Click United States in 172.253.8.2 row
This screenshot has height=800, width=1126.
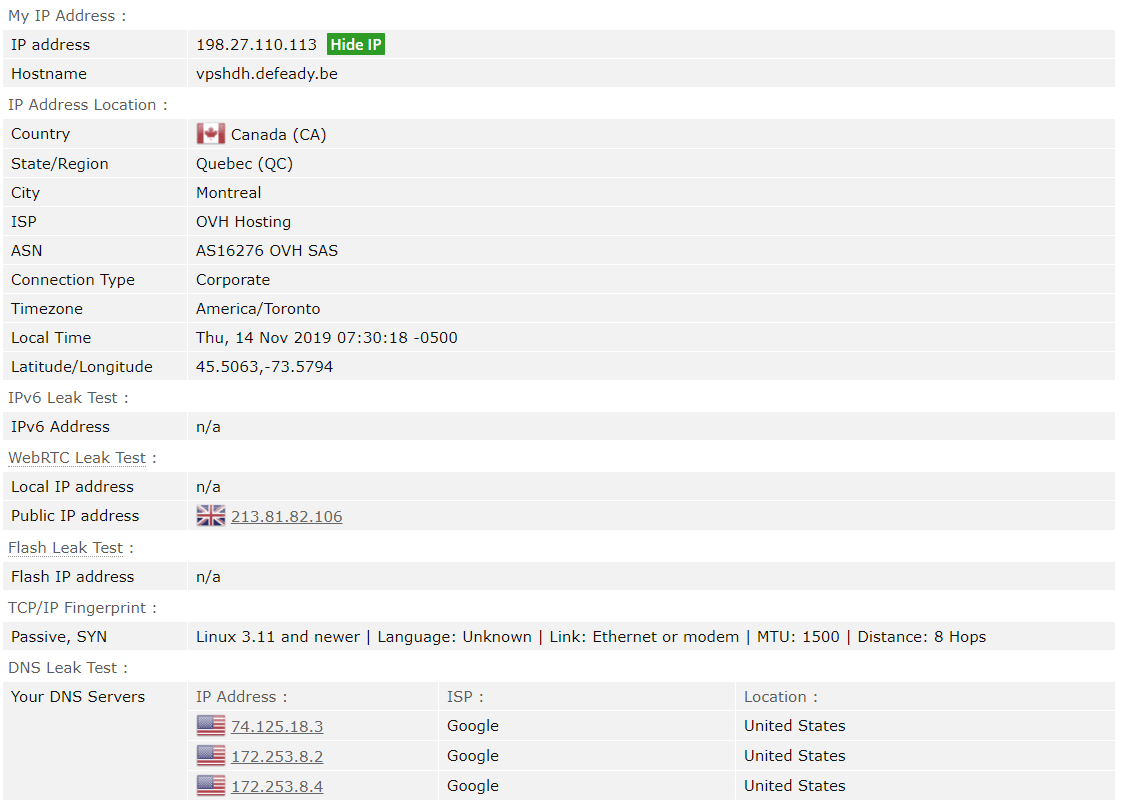794,755
